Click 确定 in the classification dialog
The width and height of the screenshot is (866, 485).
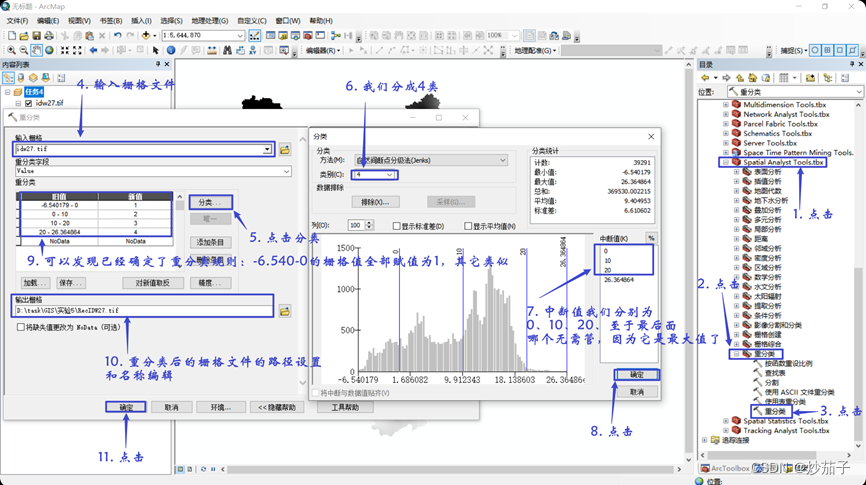(x=637, y=375)
